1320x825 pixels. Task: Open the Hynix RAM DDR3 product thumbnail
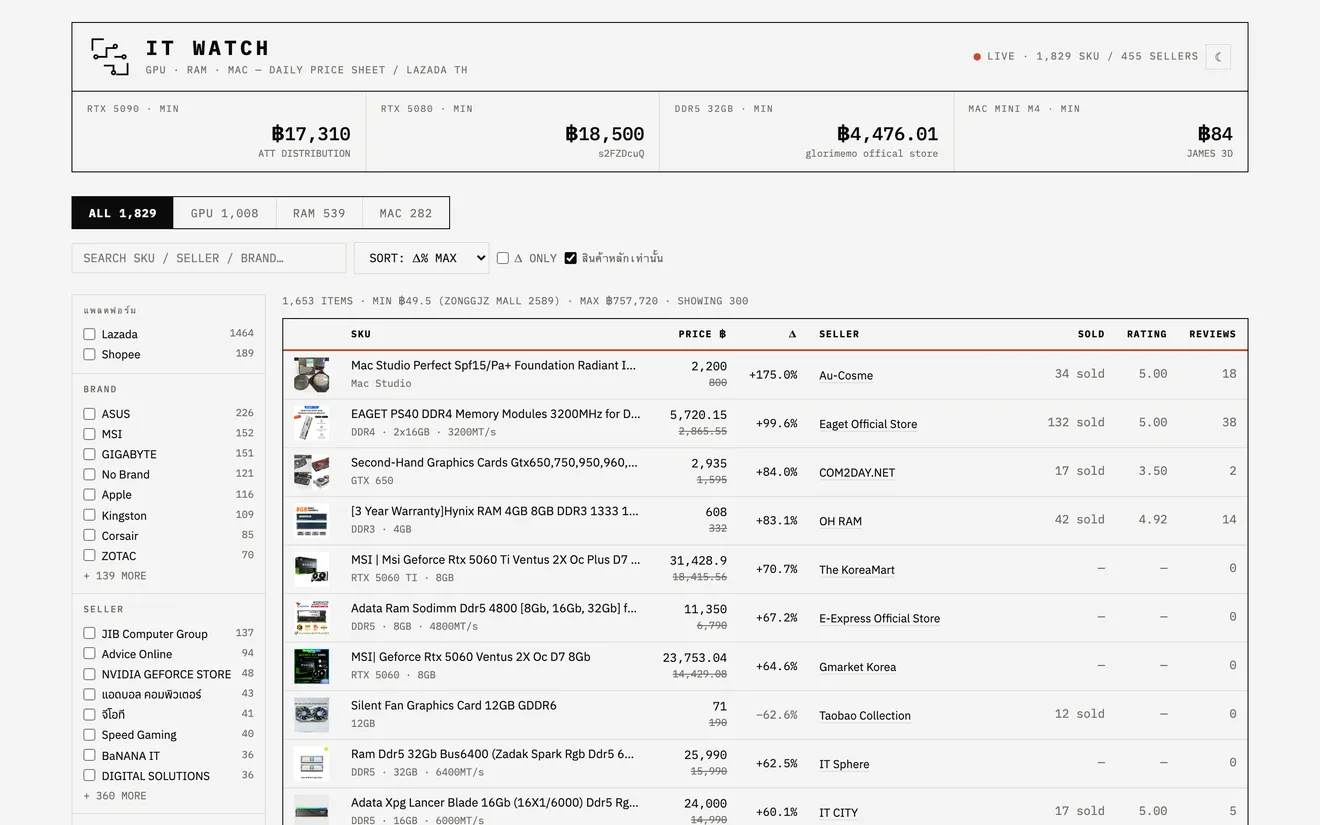tap(312, 520)
